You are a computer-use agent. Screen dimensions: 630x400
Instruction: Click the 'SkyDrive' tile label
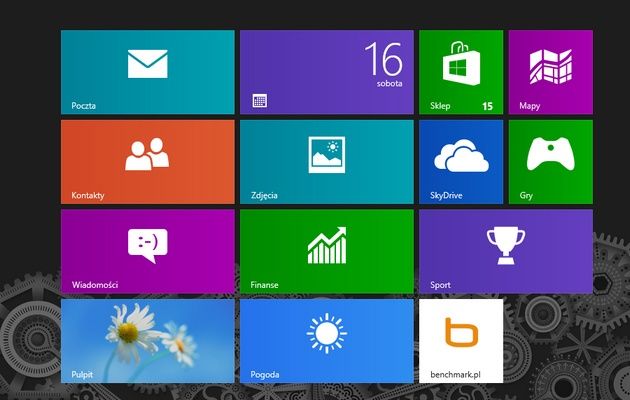(446, 196)
